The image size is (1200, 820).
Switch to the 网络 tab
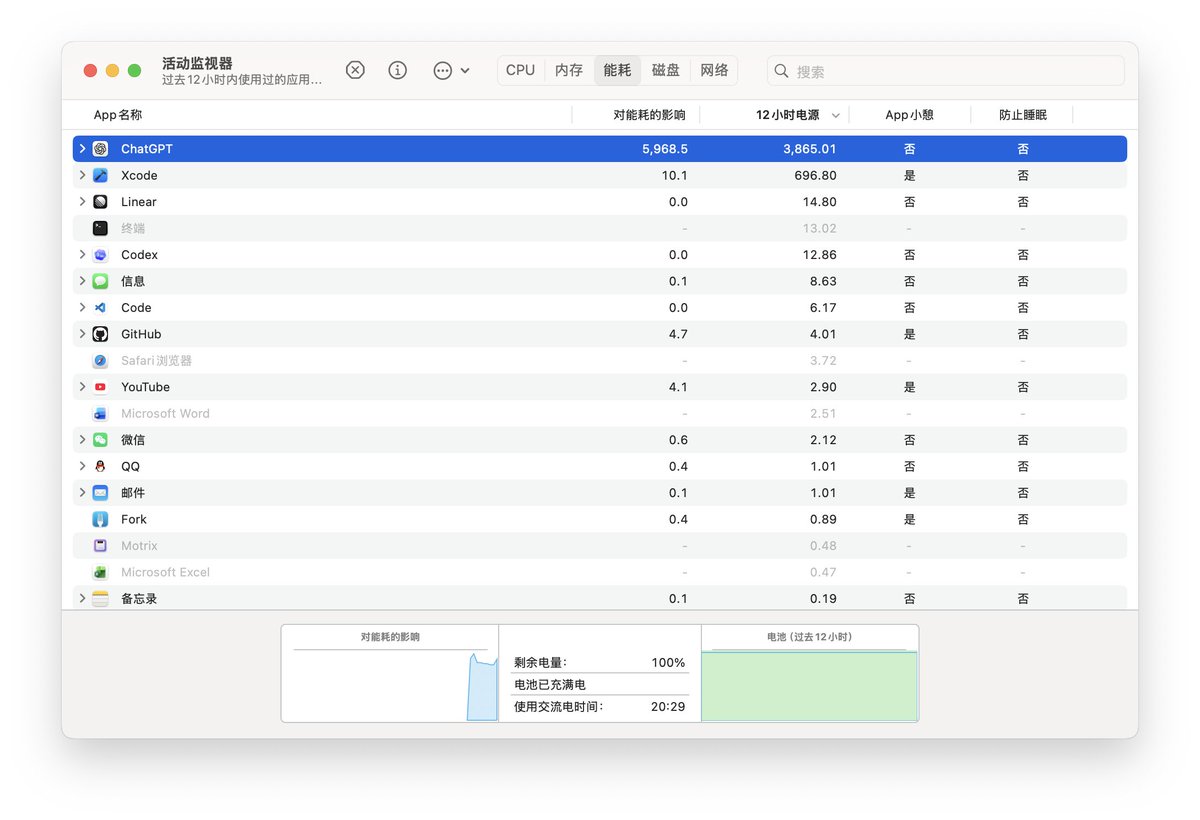(714, 70)
